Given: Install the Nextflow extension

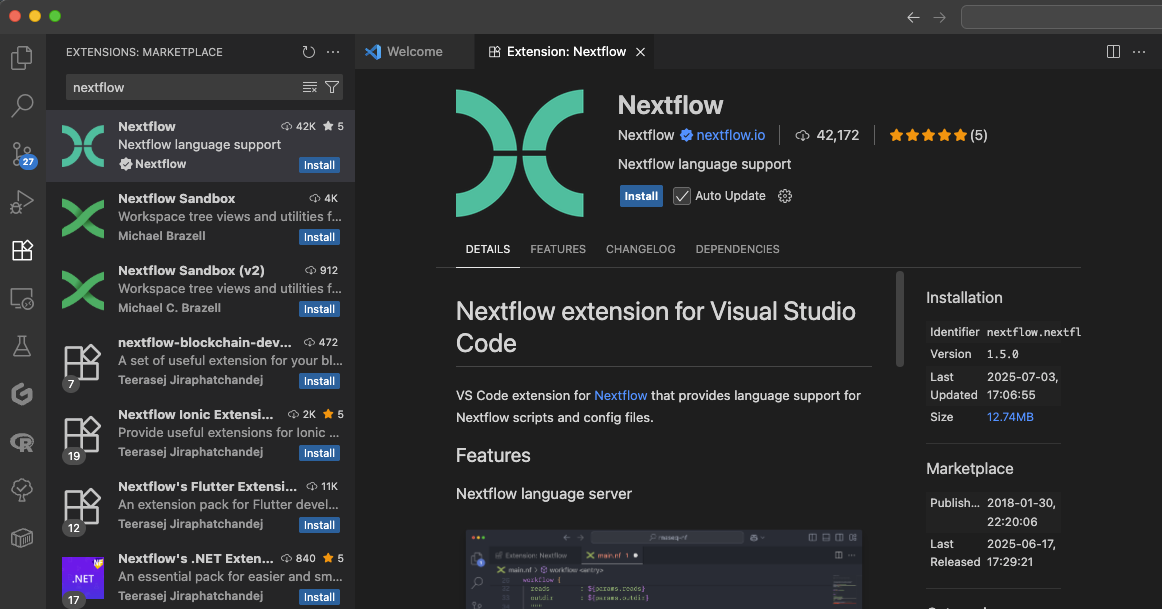Looking at the screenshot, I should pos(641,196).
